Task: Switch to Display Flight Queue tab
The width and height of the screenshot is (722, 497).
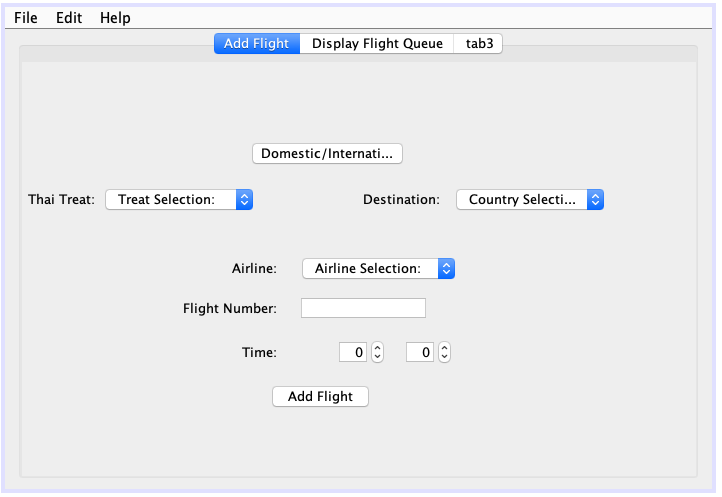Action: 377,44
